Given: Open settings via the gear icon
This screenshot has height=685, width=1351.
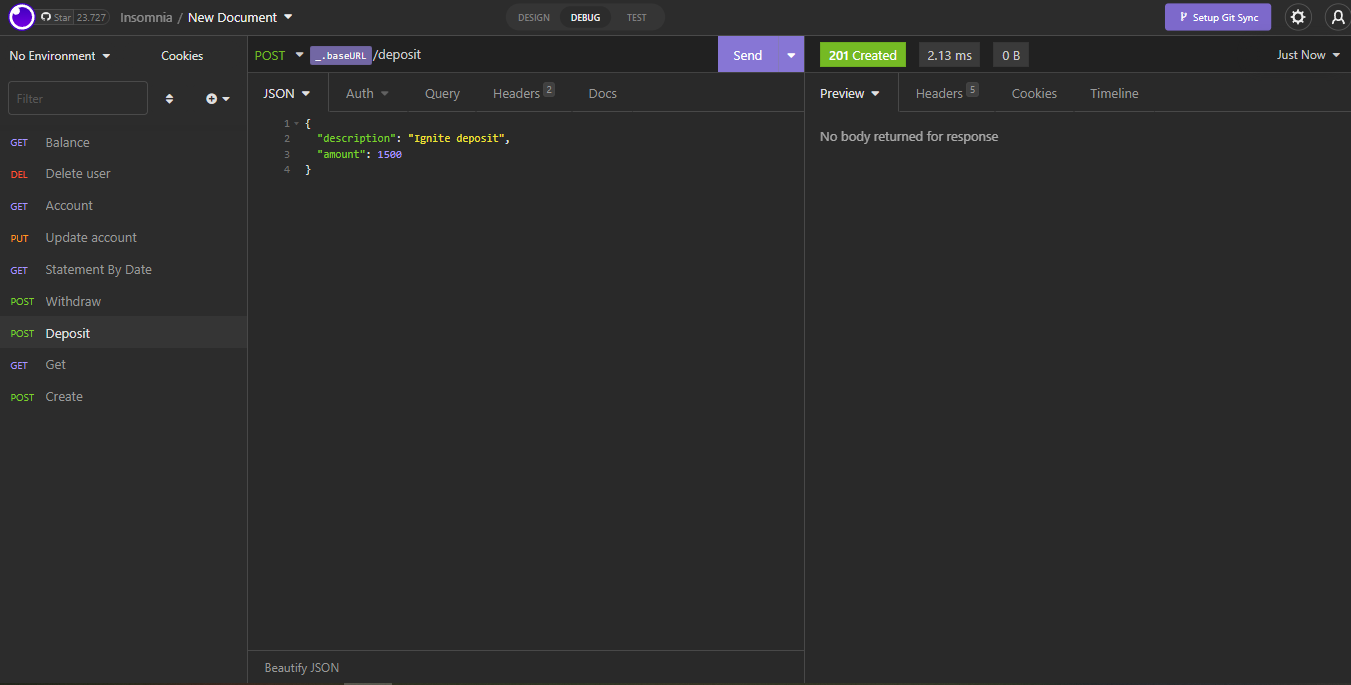Looking at the screenshot, I should point(1298,17).
